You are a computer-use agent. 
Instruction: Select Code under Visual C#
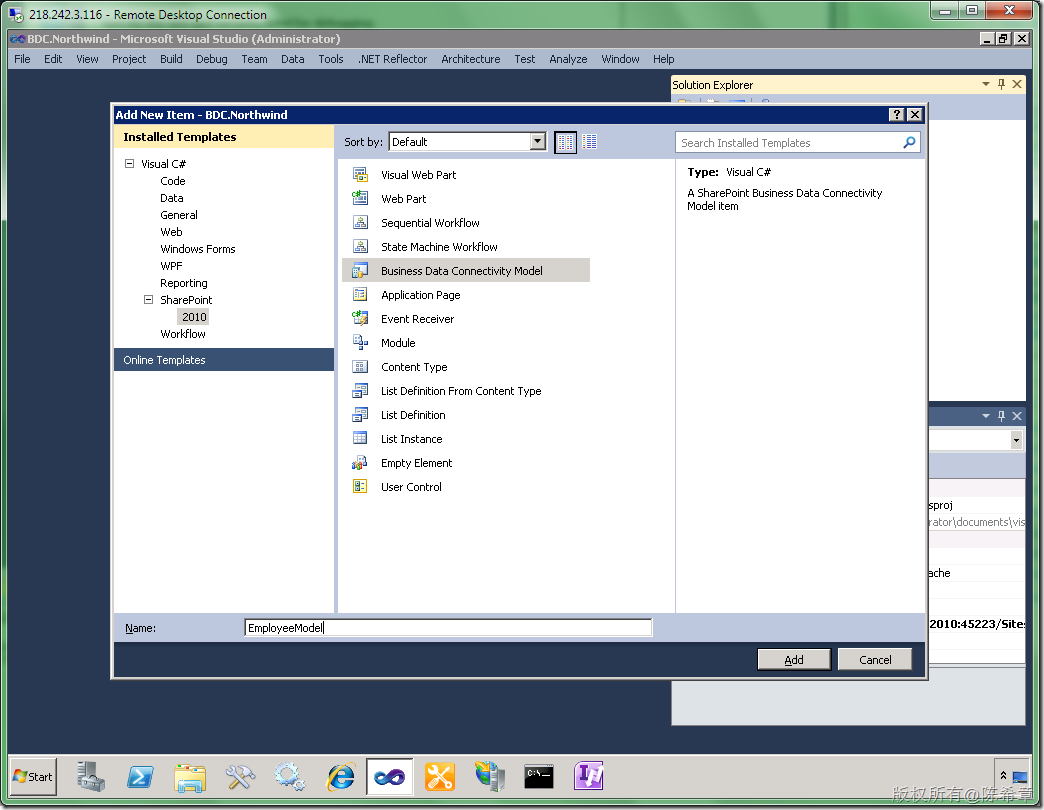click(172, 181)
